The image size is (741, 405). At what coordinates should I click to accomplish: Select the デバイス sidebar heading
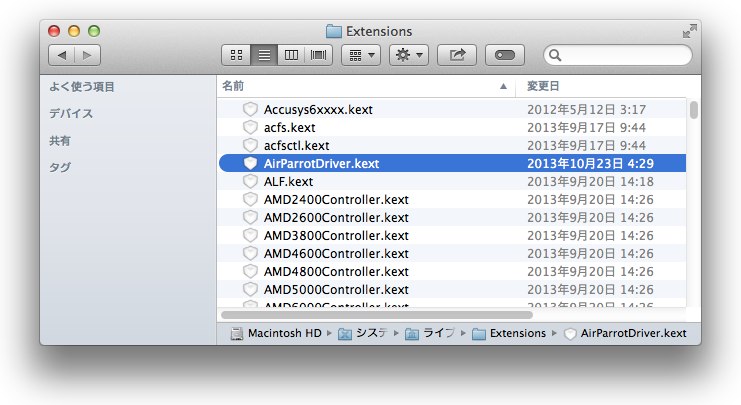coord(71,113)
